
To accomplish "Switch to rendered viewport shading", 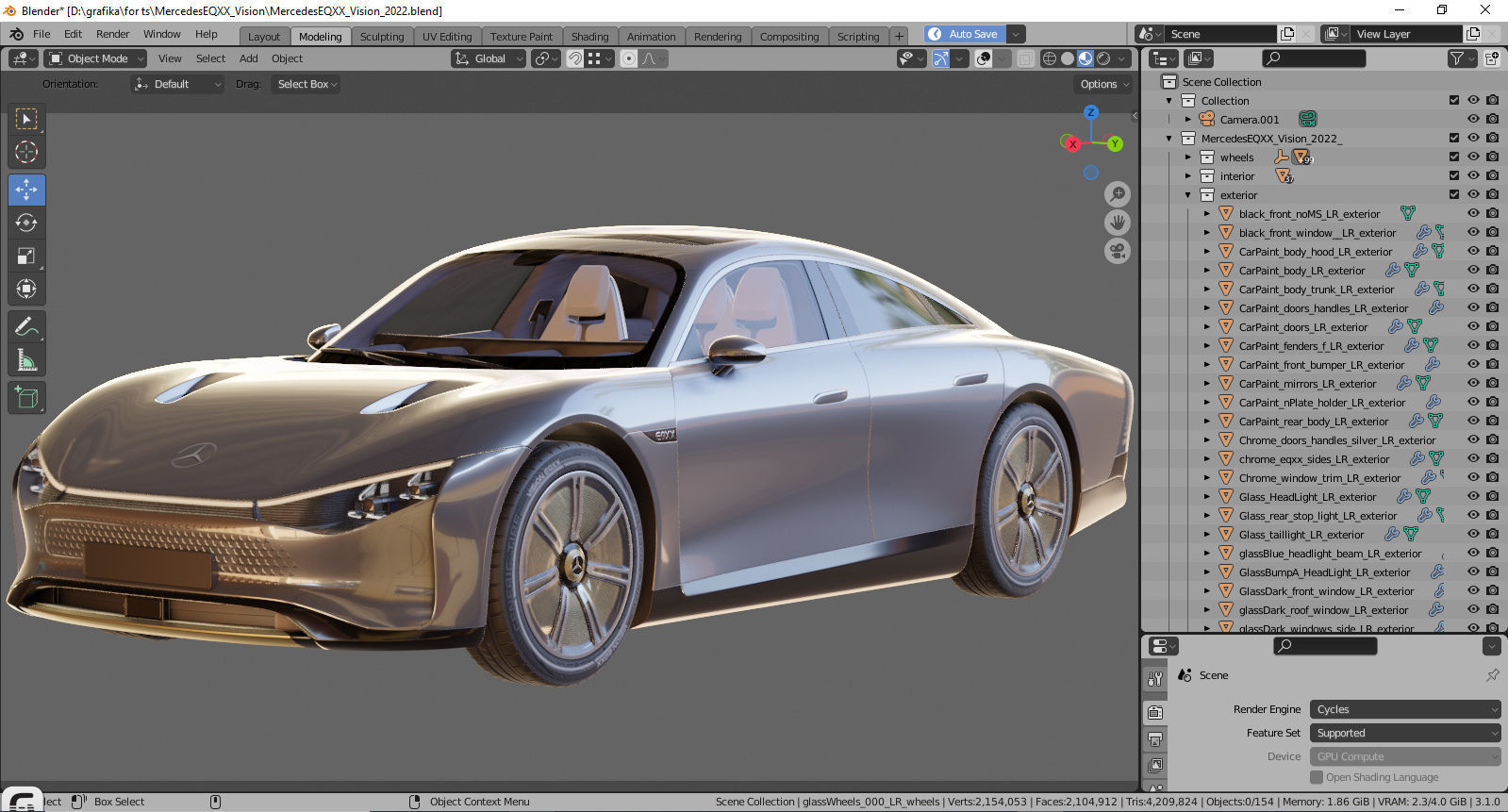I will pos(1103,58).
